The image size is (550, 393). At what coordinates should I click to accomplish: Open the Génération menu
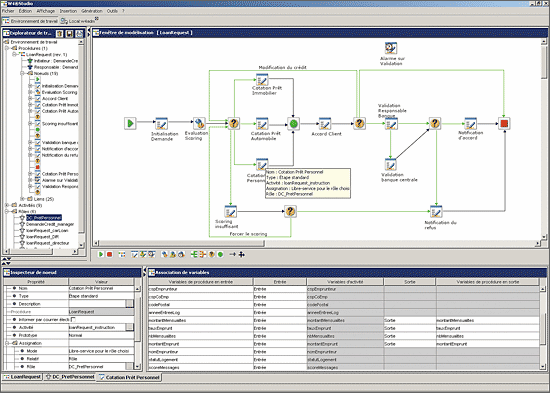[x=92, y=11]
